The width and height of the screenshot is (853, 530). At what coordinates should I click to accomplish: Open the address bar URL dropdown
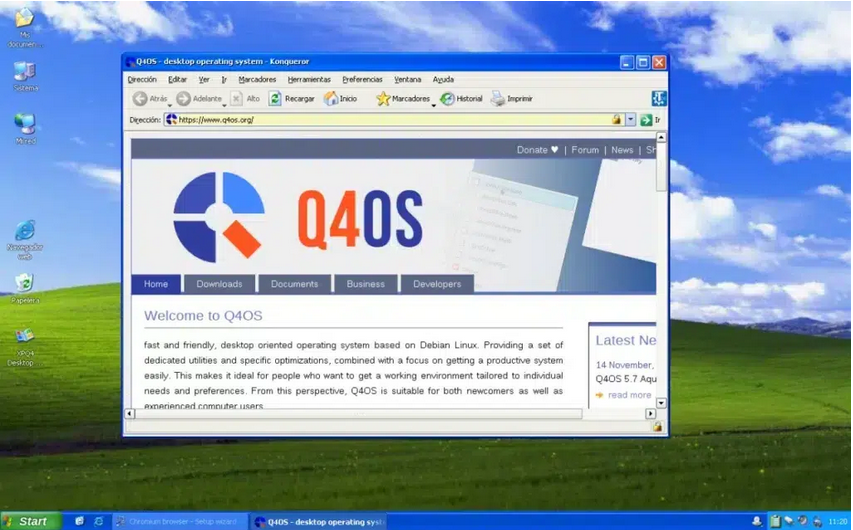631,120
